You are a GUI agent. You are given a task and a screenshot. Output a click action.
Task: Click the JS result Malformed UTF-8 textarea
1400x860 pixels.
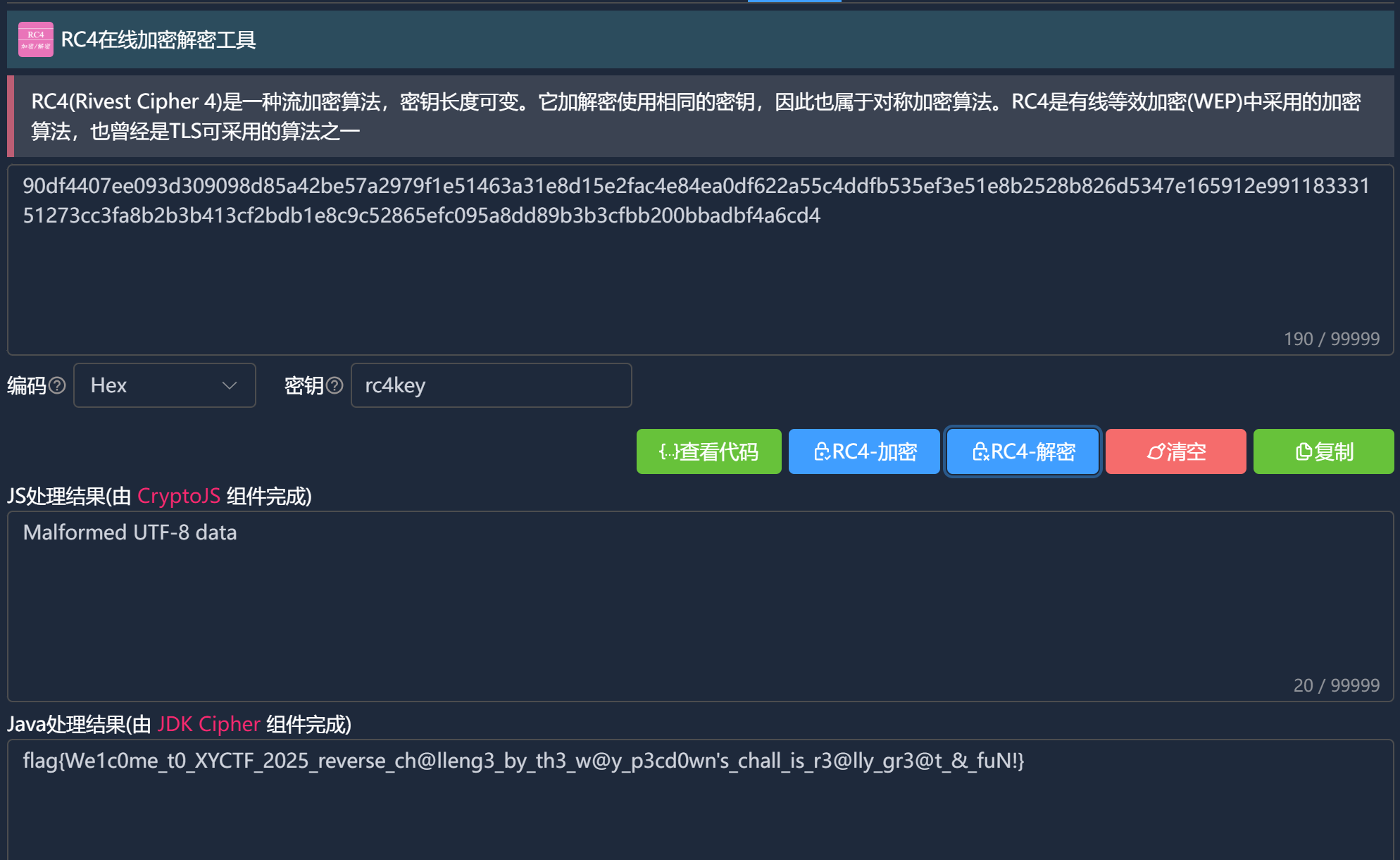700,606
